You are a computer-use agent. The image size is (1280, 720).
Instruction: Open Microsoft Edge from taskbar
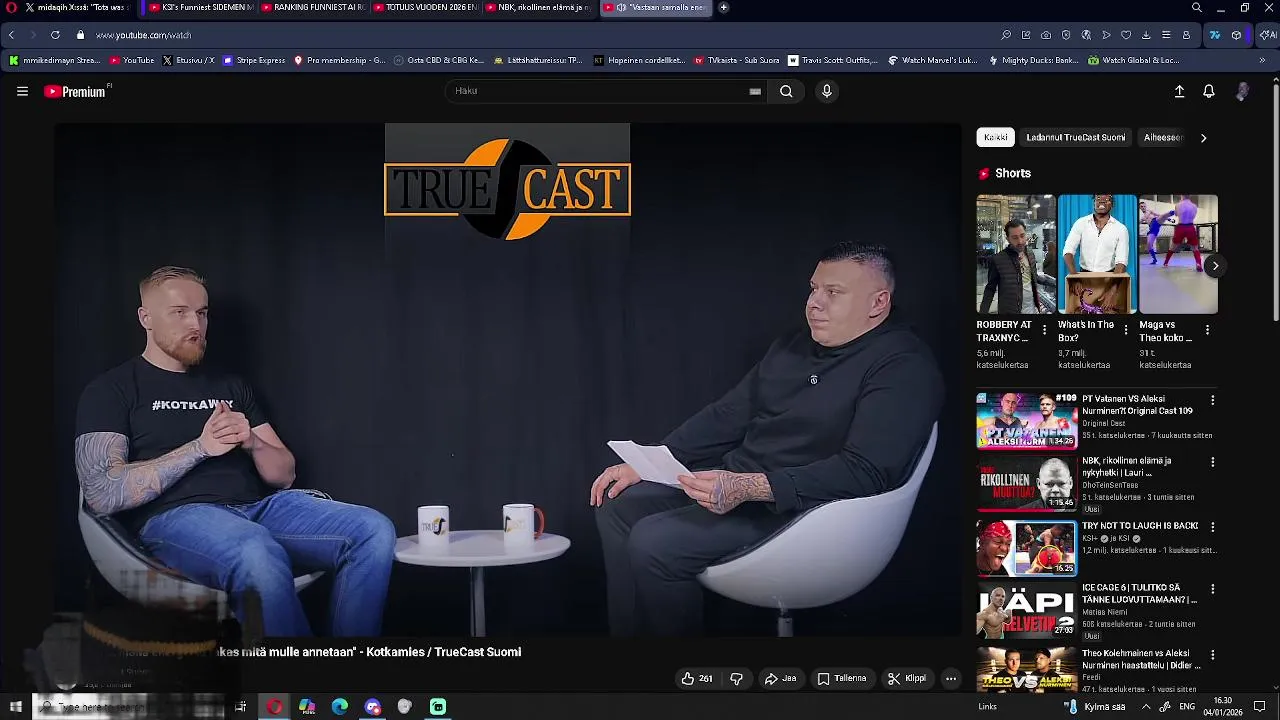(x=340, y=707)
